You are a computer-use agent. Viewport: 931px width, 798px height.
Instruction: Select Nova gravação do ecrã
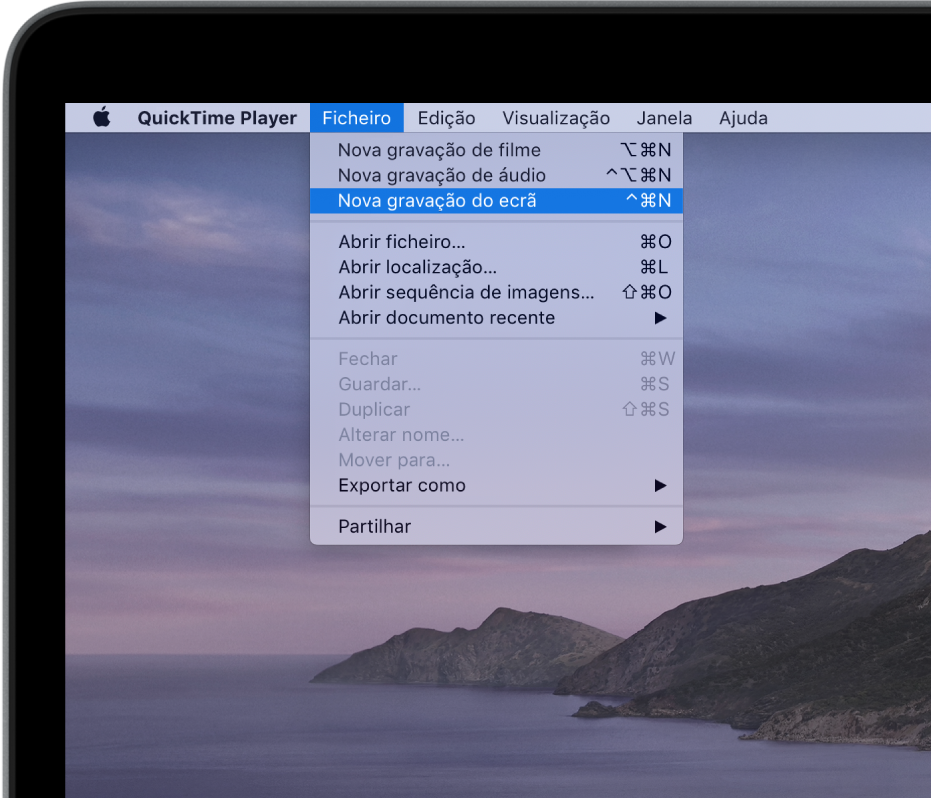pos(496,201)
